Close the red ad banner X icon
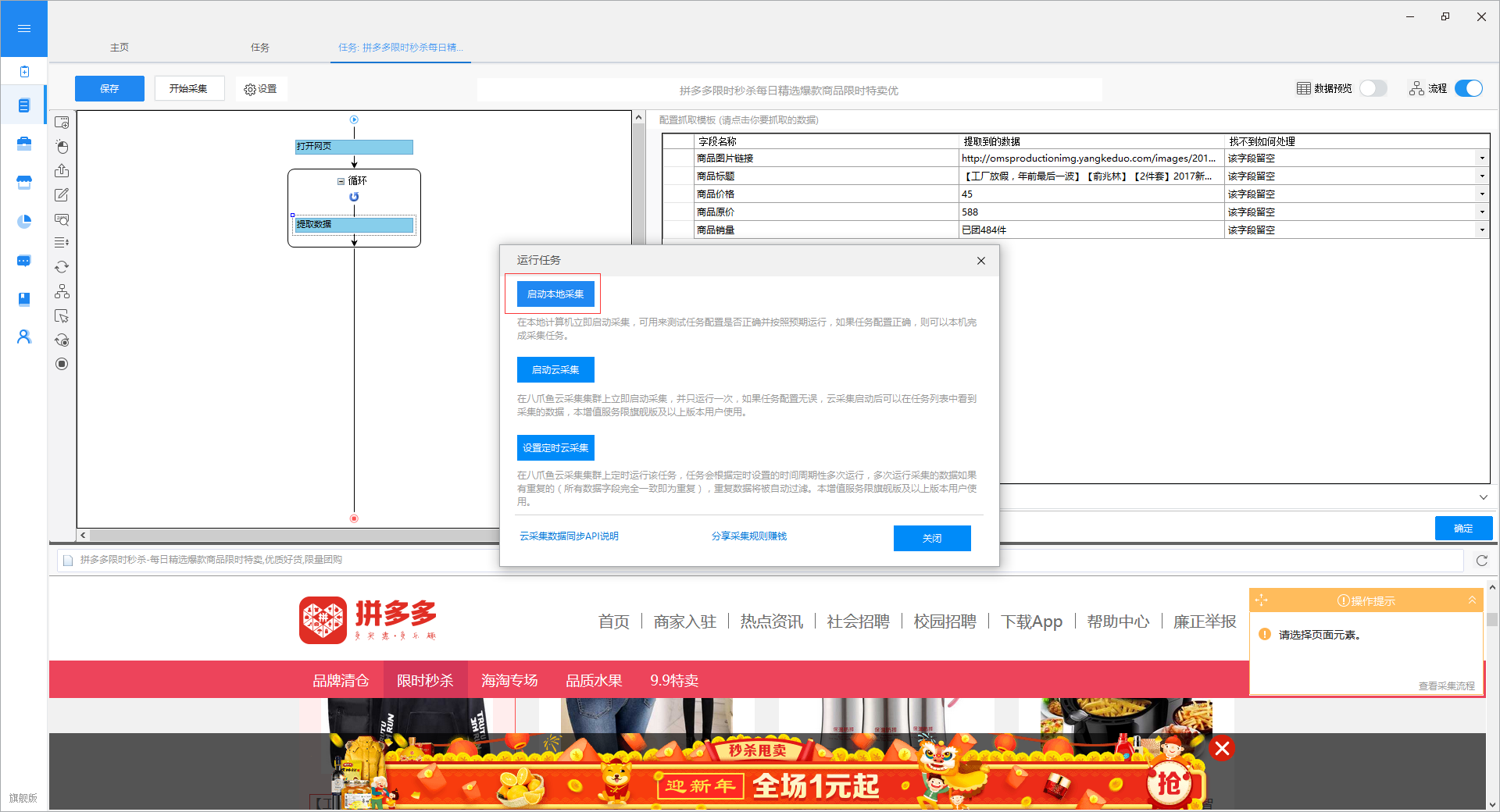The height and width of the screenshot is (812, 1500). pyautogui.click(x=1223, y=749)
